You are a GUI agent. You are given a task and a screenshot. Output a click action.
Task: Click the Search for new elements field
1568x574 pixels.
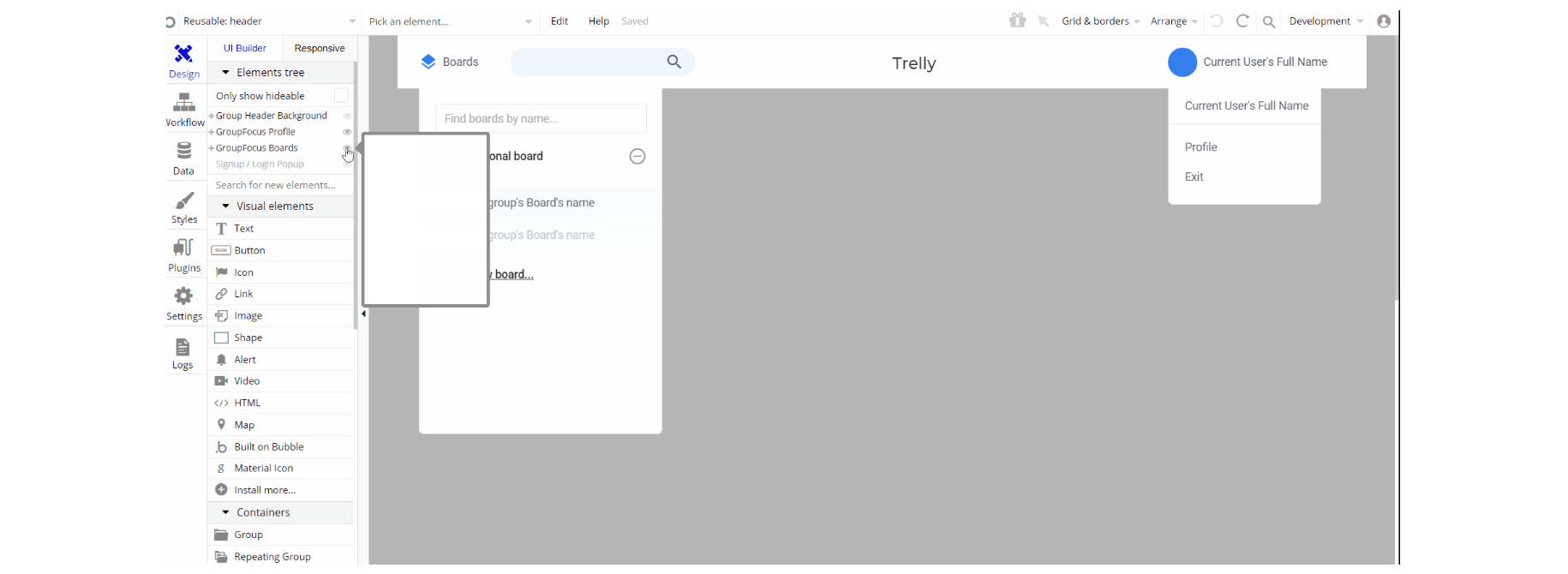(x=281, y=185)
